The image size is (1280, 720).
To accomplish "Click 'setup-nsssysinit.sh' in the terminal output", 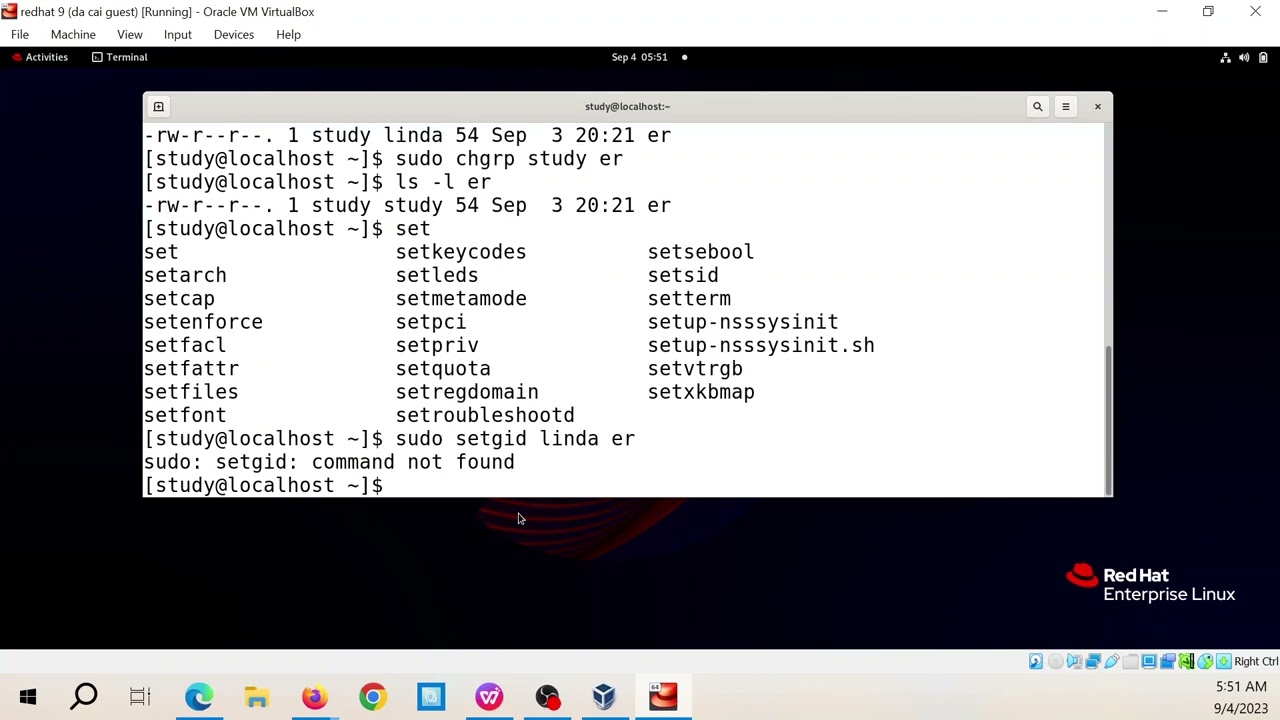I will [761, 345].
